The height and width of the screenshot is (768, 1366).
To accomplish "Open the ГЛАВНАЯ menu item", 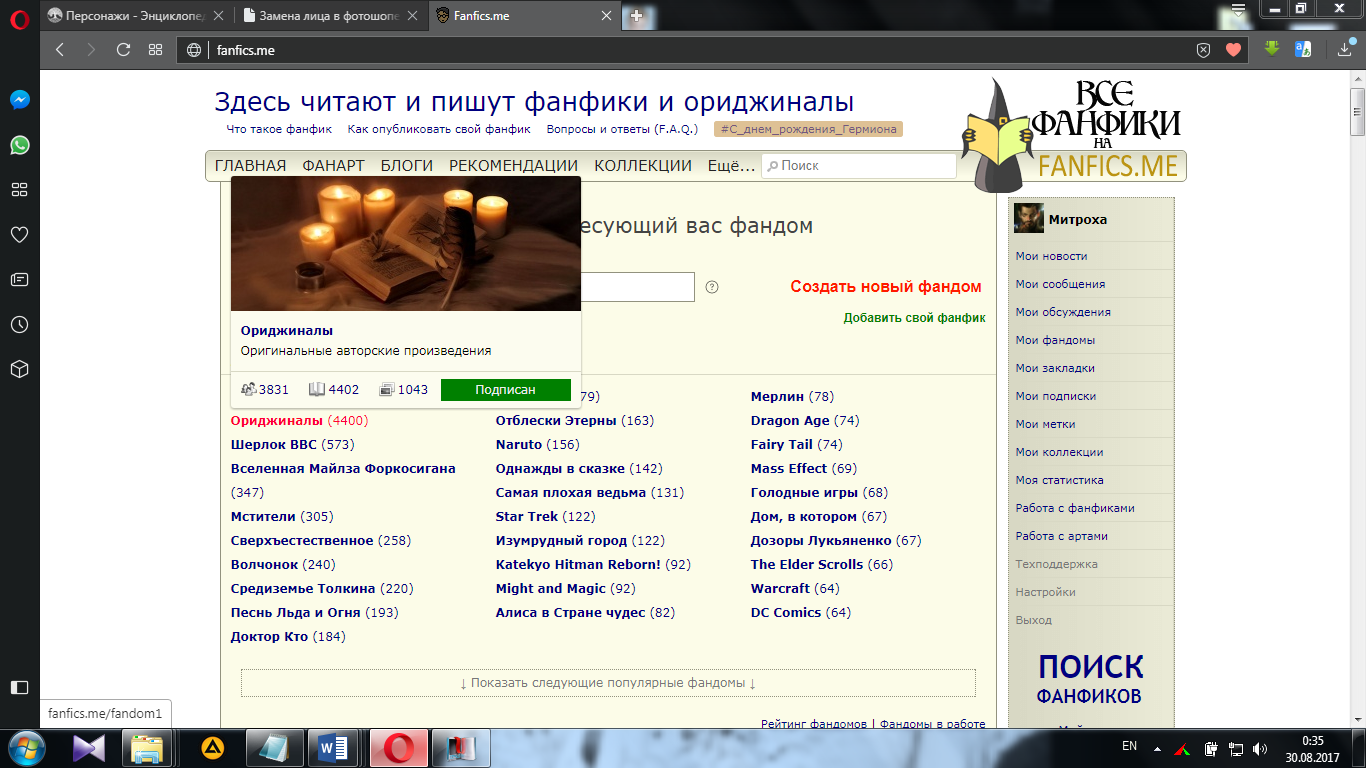I will 250,166.
